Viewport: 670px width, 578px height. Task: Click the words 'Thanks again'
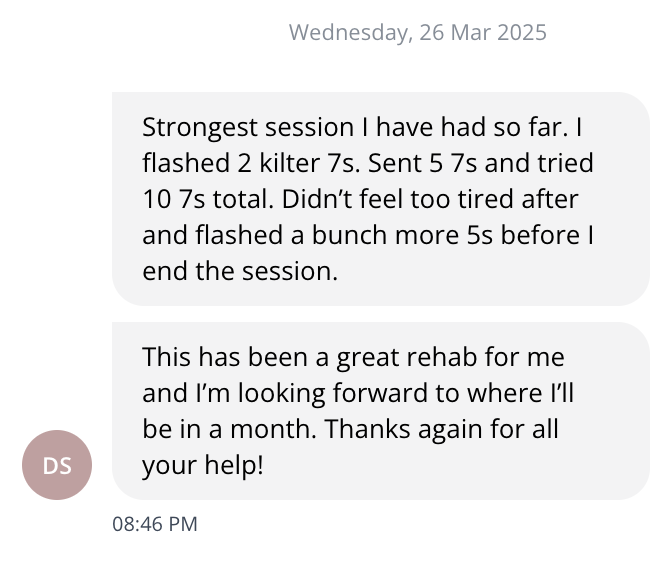click(x=408, y=429)
